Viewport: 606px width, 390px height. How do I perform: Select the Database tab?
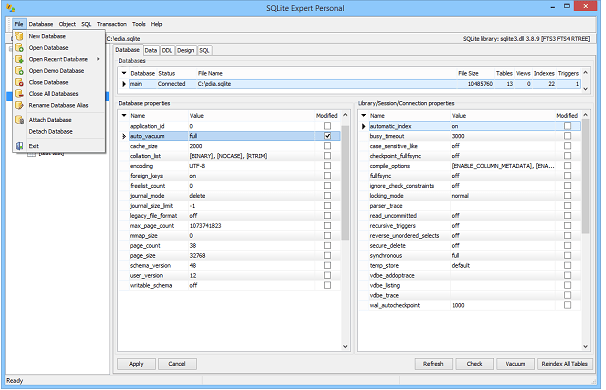coord(128,50)
